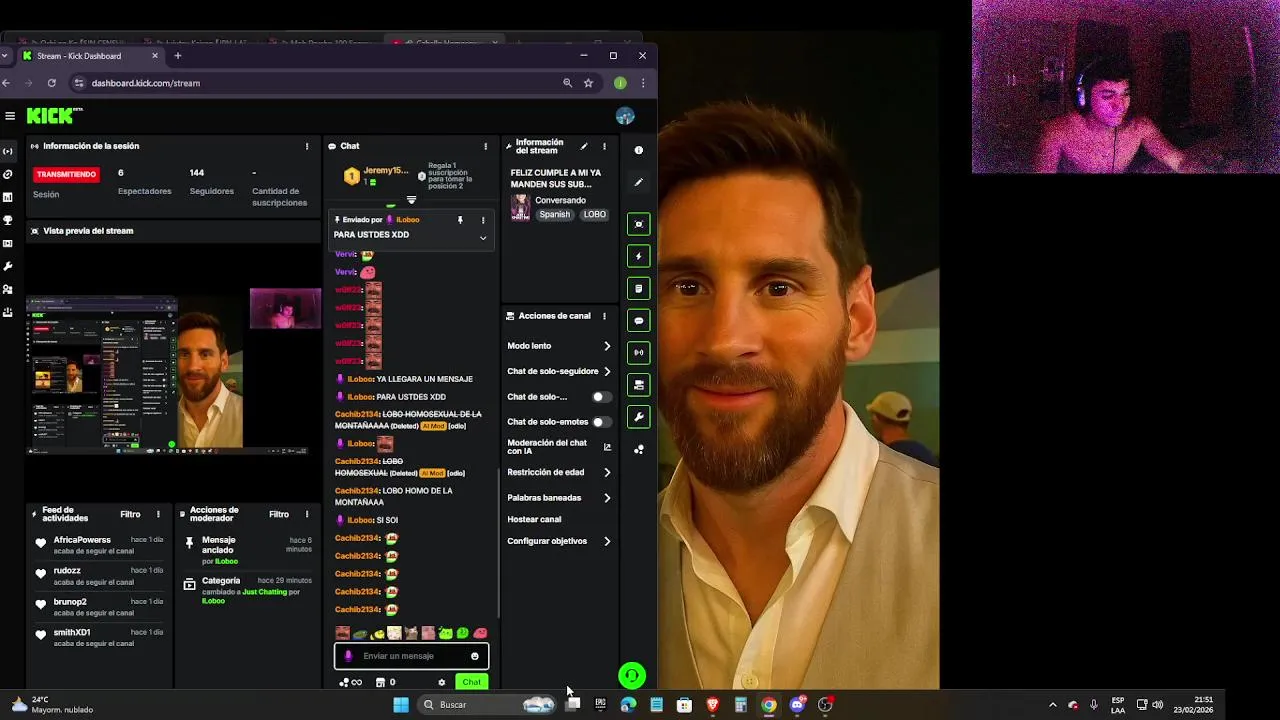Click the stream preview thumbnail
1280x720 pixels.
[x=173, y=373]
